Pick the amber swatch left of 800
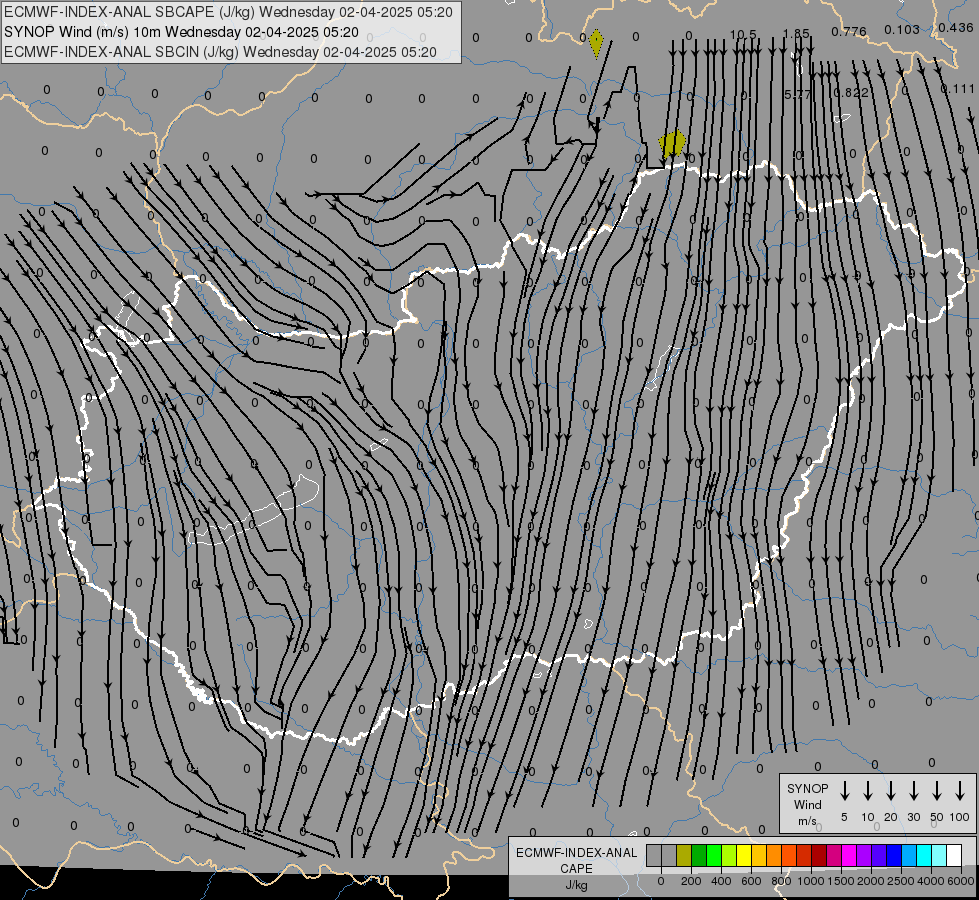This screenshot has width=979, height=900. click(x=774, y=855)
